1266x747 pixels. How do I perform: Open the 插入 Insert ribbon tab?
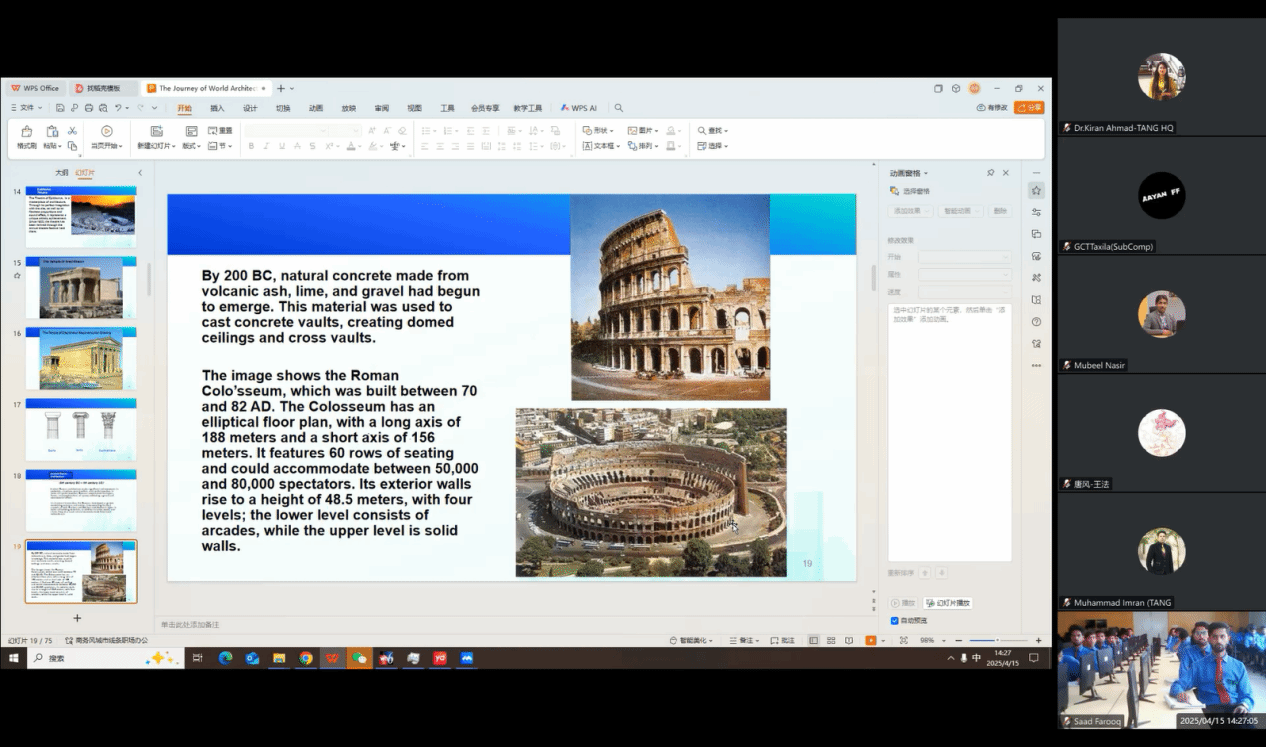tap(217, 108)
